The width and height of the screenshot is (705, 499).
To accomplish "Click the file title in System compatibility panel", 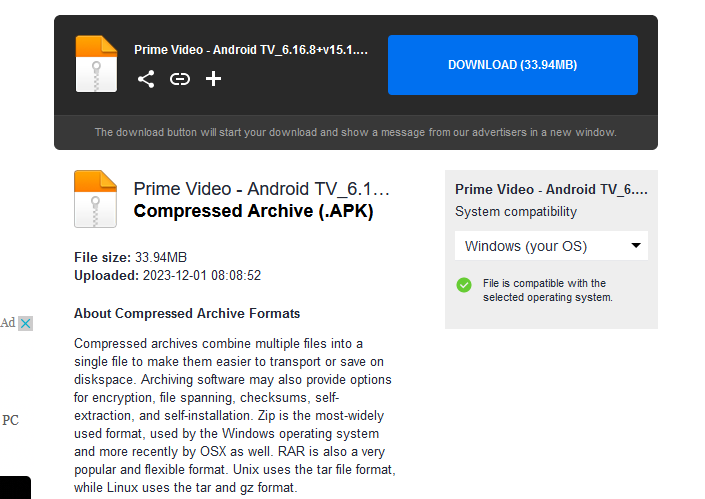I will tap(551, 189).
